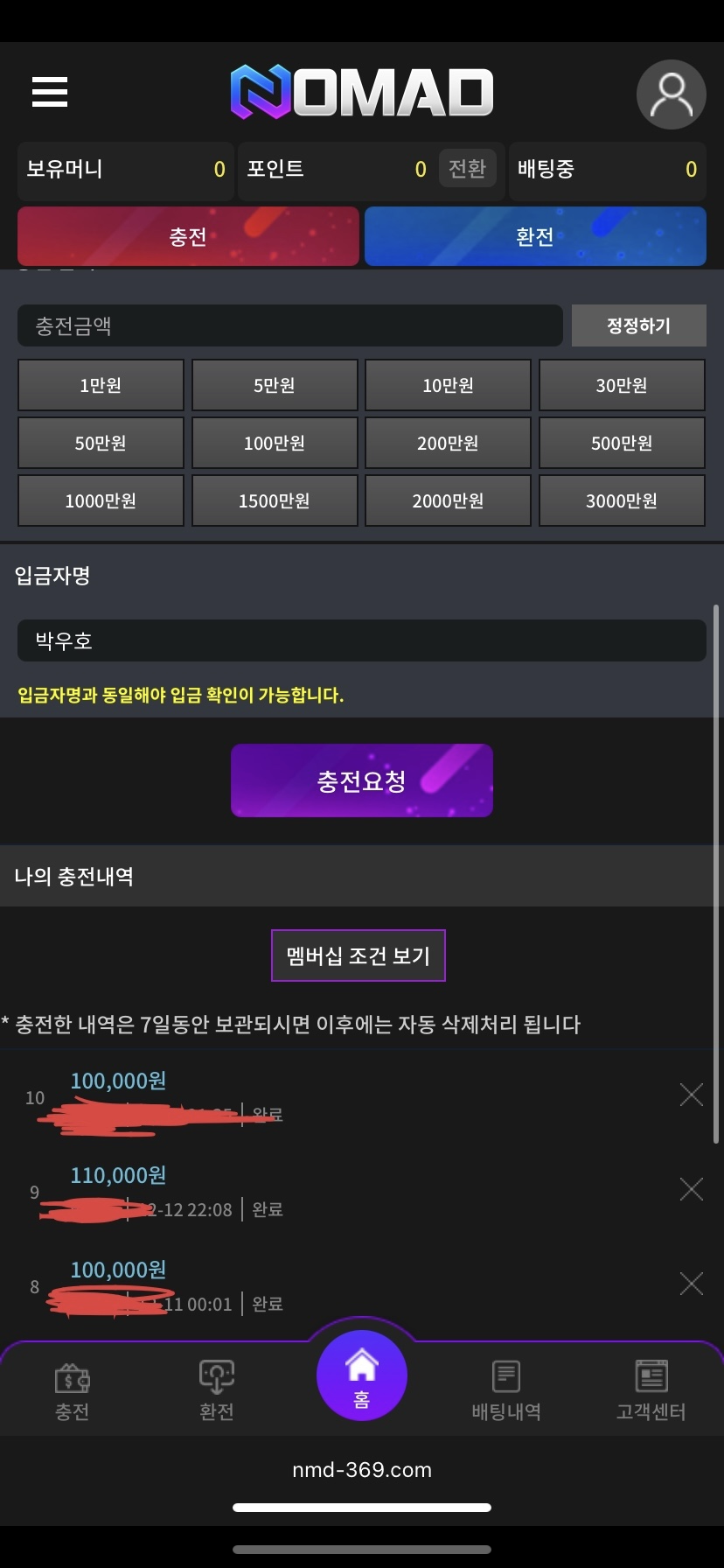Screen dimensions: 724x1568
Task: Click the 전환 points convert button
Action: tap(467, 168)
